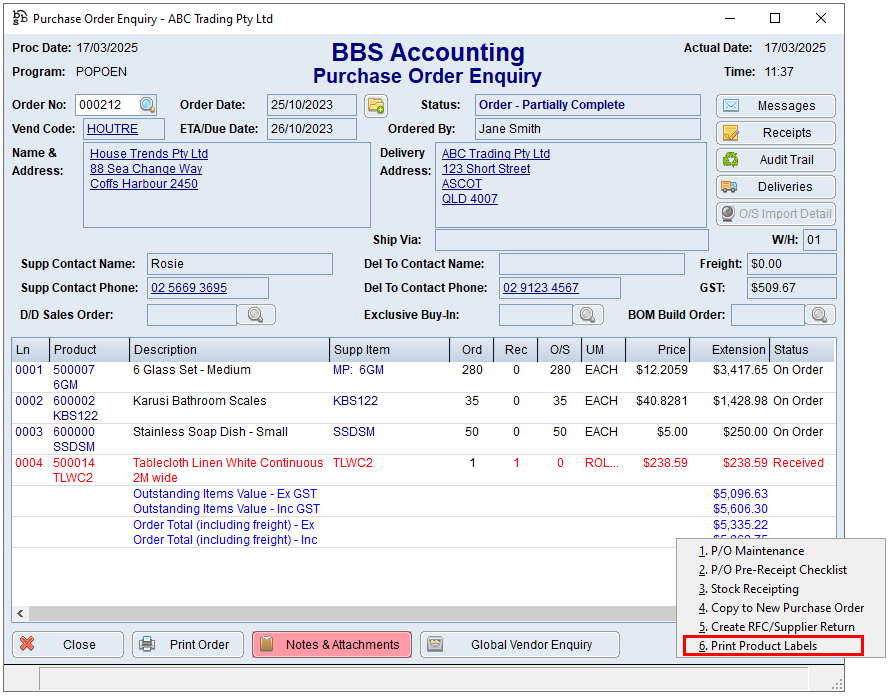Click the supplier phone 02 5669 3695 link

[x=189, y=288]
